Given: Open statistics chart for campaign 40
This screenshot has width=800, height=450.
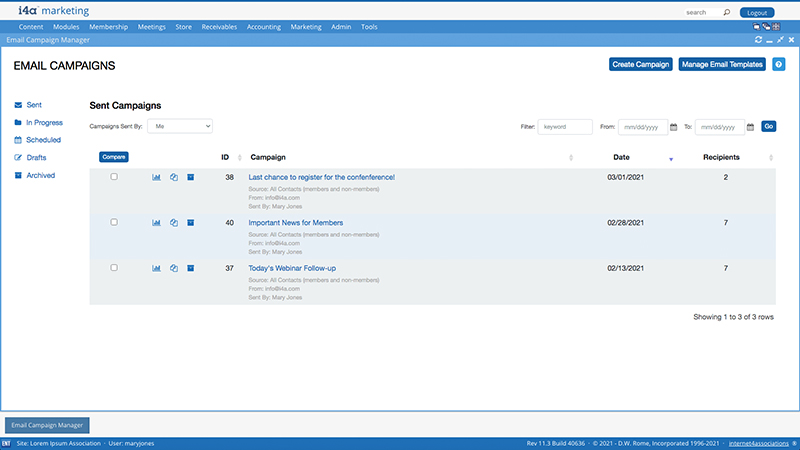Looking at the screenshot, I should pos(156,222).
